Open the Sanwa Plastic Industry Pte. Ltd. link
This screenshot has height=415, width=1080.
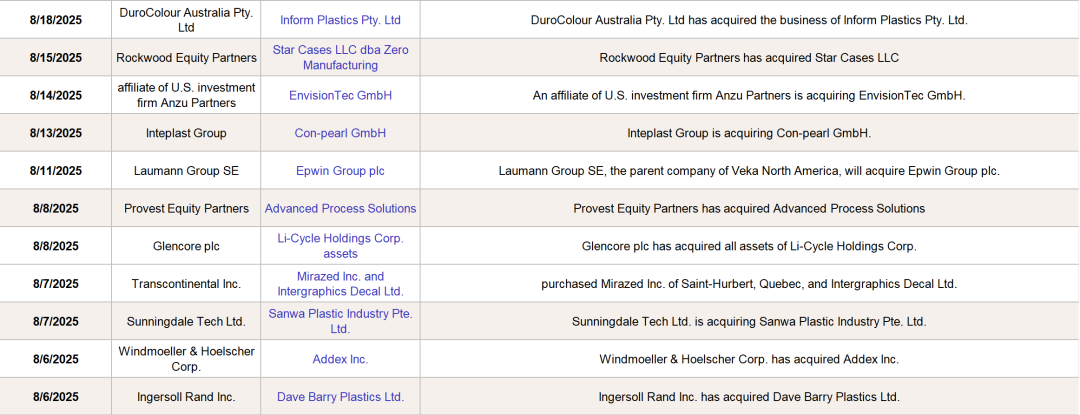click(340, 321)
